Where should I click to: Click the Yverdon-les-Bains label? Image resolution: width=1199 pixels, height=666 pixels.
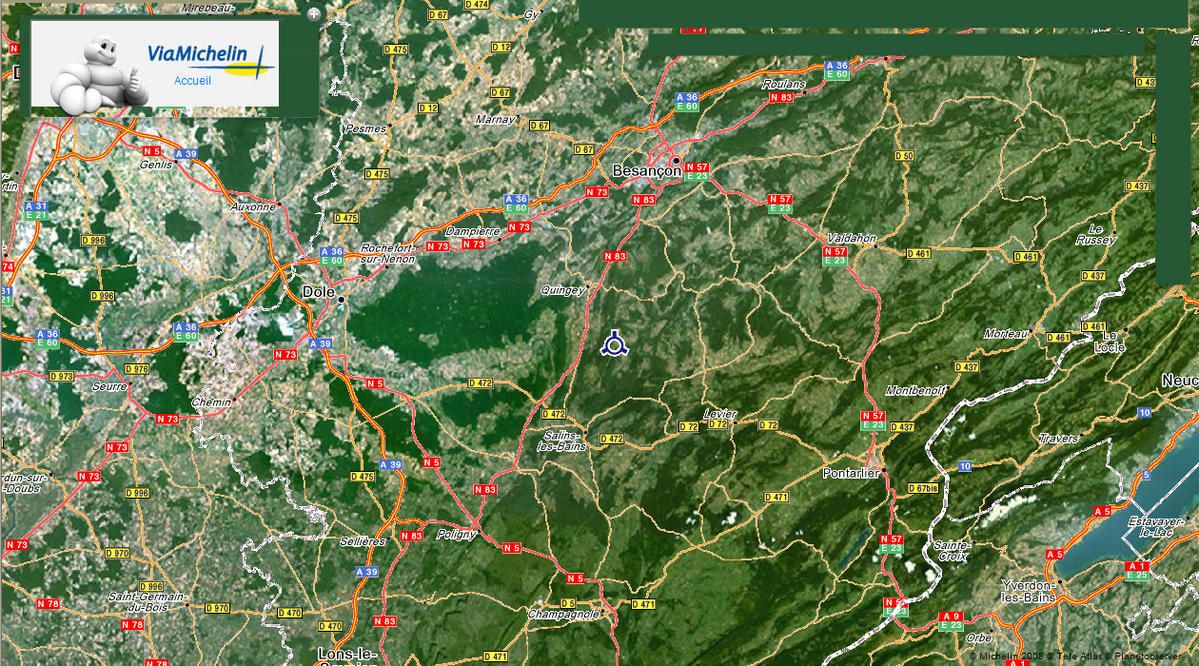click(1029, 590)
